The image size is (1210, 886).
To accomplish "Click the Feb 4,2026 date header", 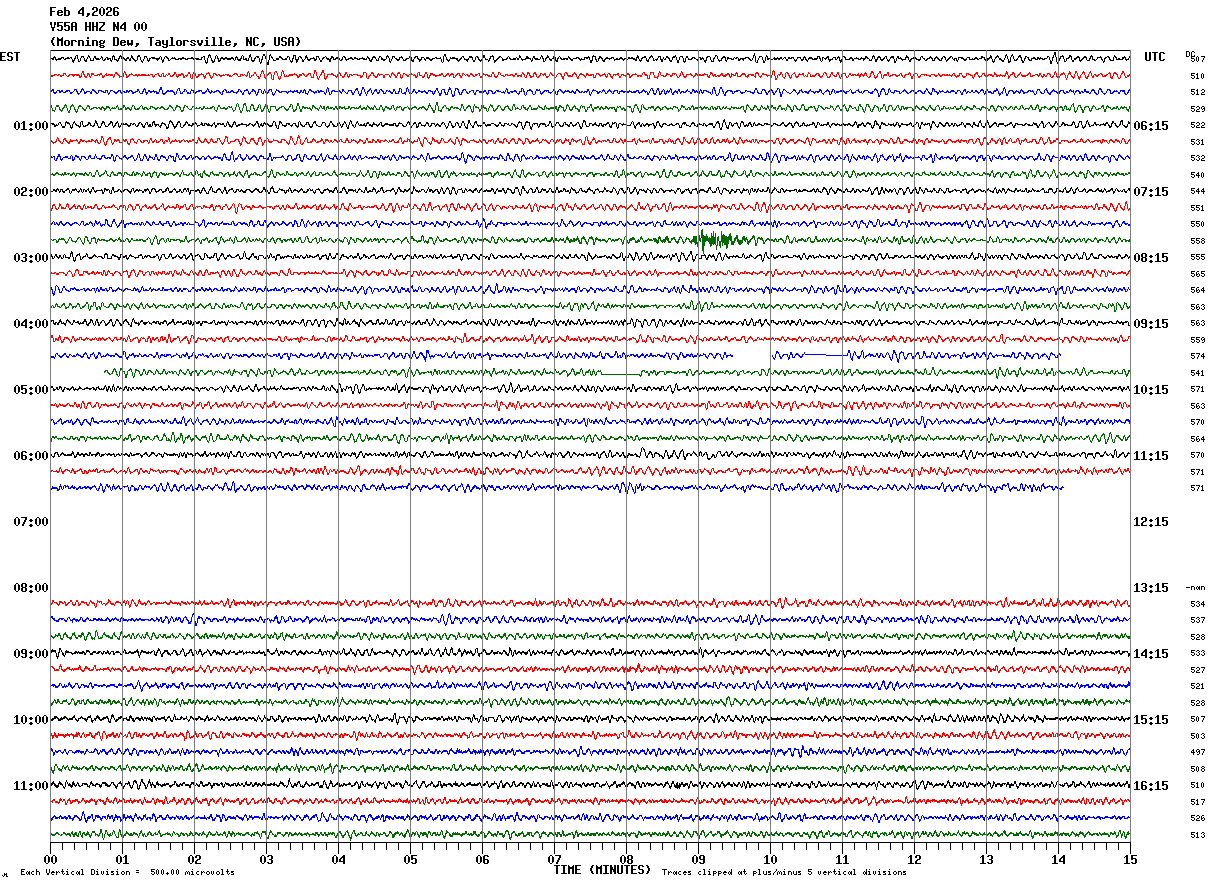I will pos(84,12).
